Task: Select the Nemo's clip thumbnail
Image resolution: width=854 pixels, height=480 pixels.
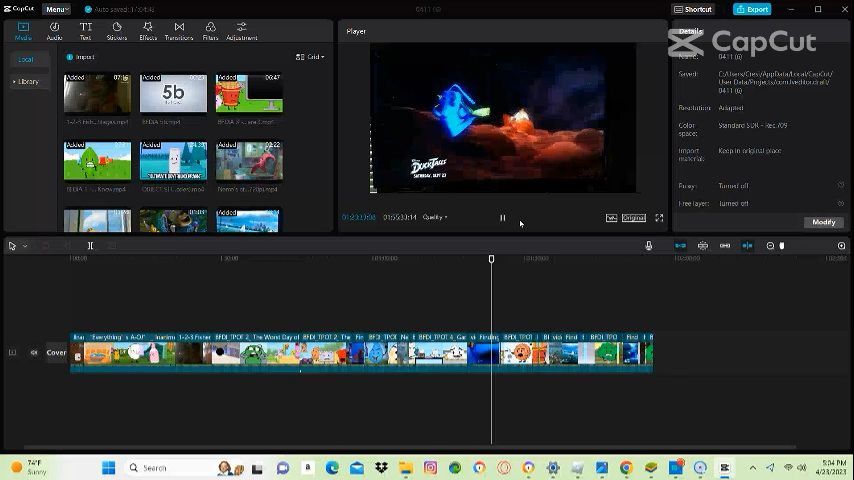Action: (249, 161)
